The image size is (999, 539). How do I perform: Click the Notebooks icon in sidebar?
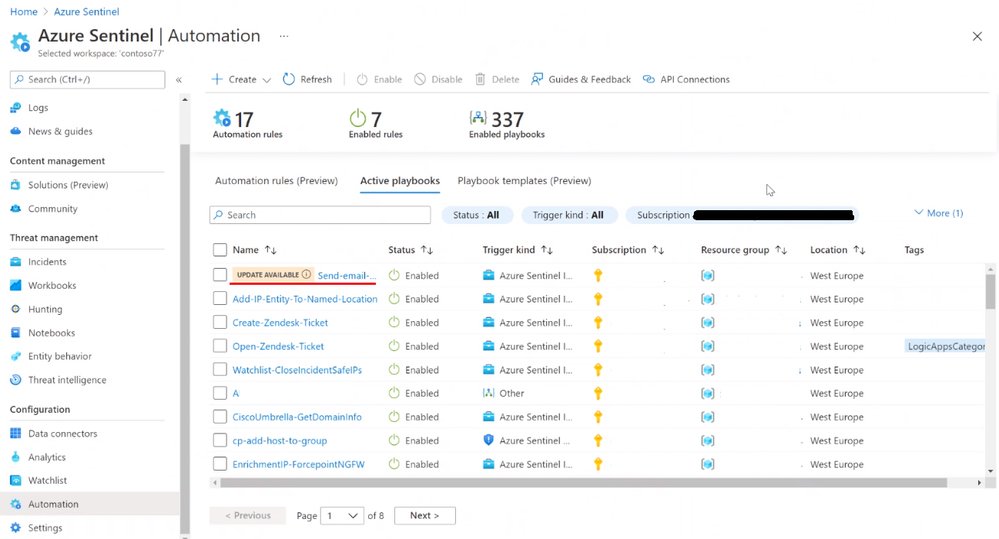pos(15,333)
